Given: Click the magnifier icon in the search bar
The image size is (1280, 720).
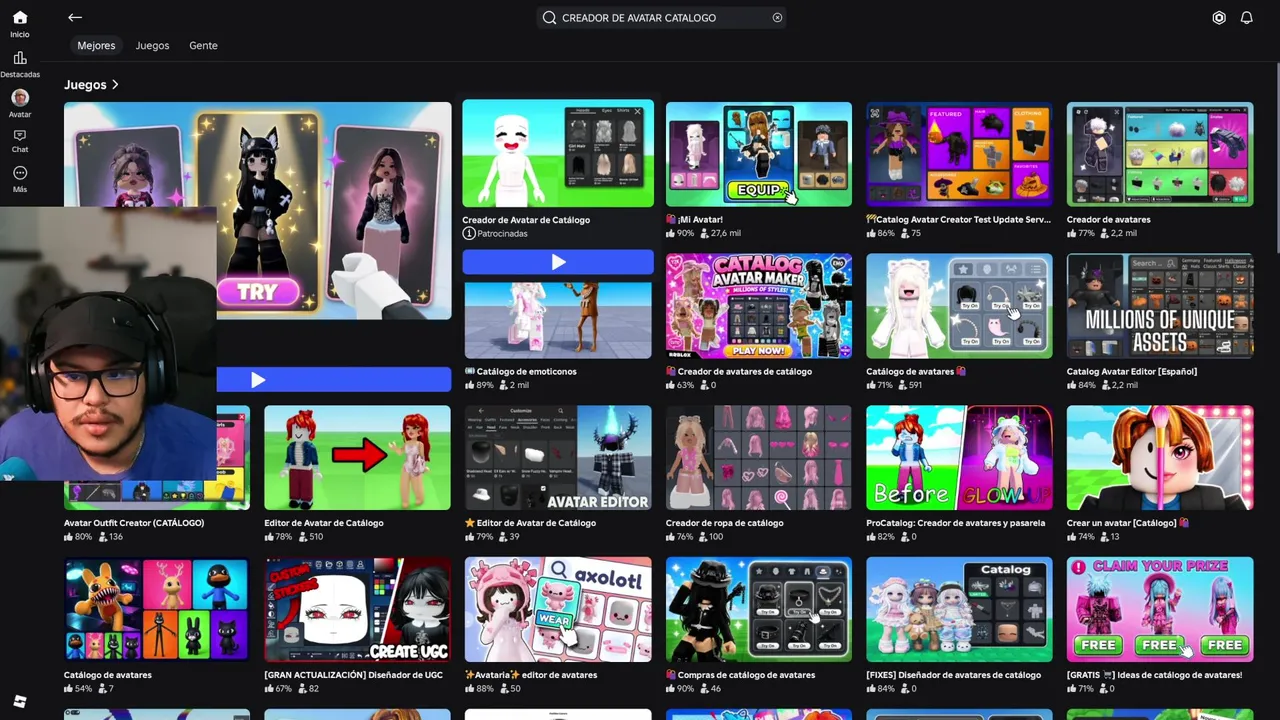Looking at the screenshot, I should coord(549,17).
